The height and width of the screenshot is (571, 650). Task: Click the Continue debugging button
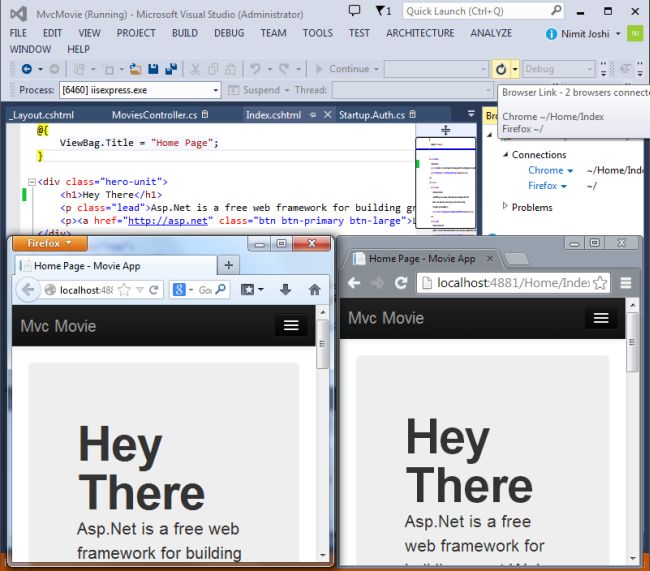(347, 69)
